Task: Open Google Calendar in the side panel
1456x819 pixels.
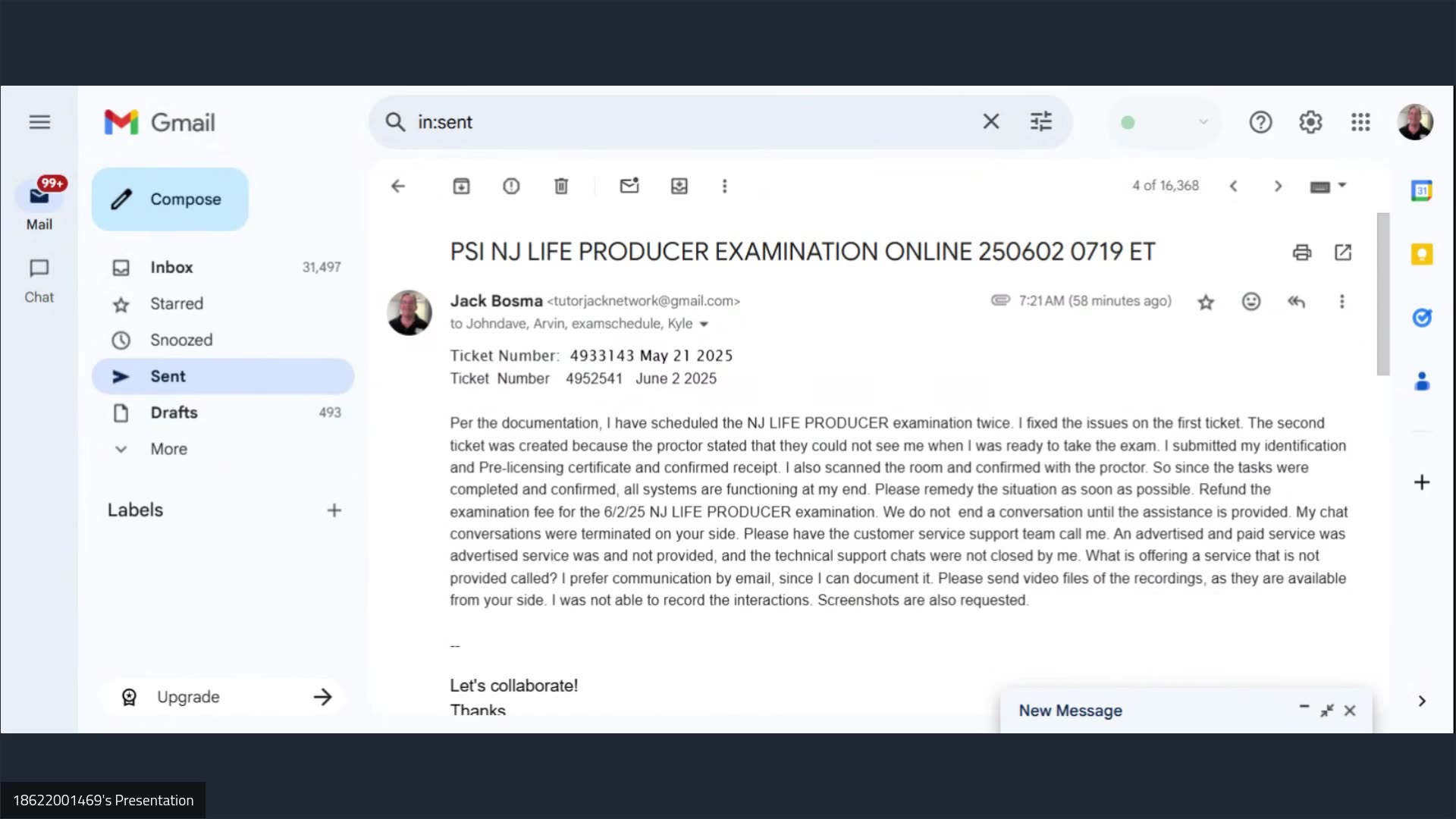Action: coord(1422,190)
